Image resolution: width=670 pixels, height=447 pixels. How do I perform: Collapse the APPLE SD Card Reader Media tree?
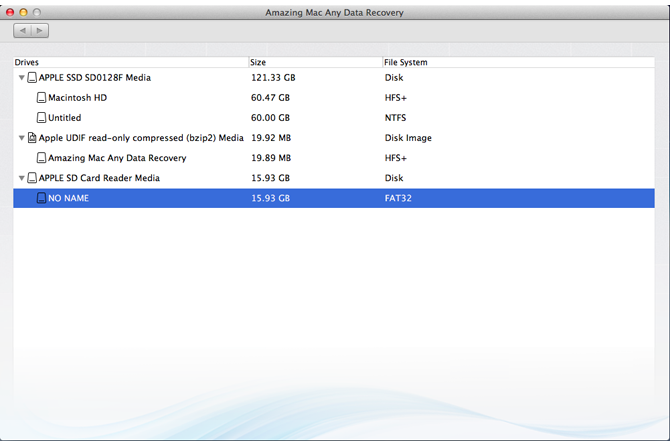(21, 178)
